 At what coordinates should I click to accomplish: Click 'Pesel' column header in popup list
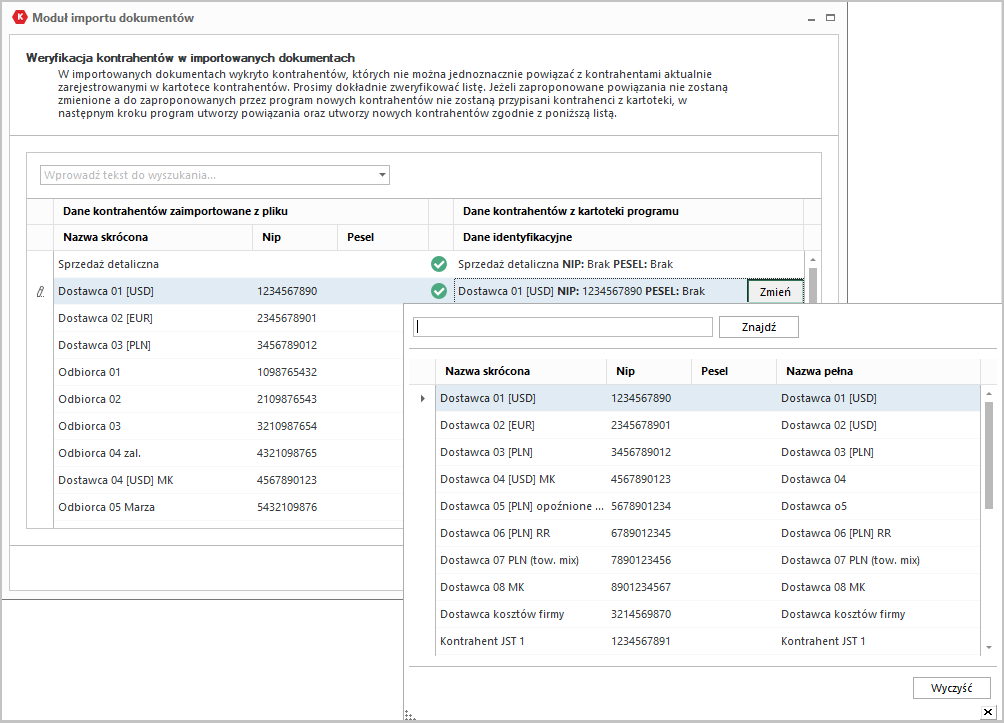tap(734, 371)
